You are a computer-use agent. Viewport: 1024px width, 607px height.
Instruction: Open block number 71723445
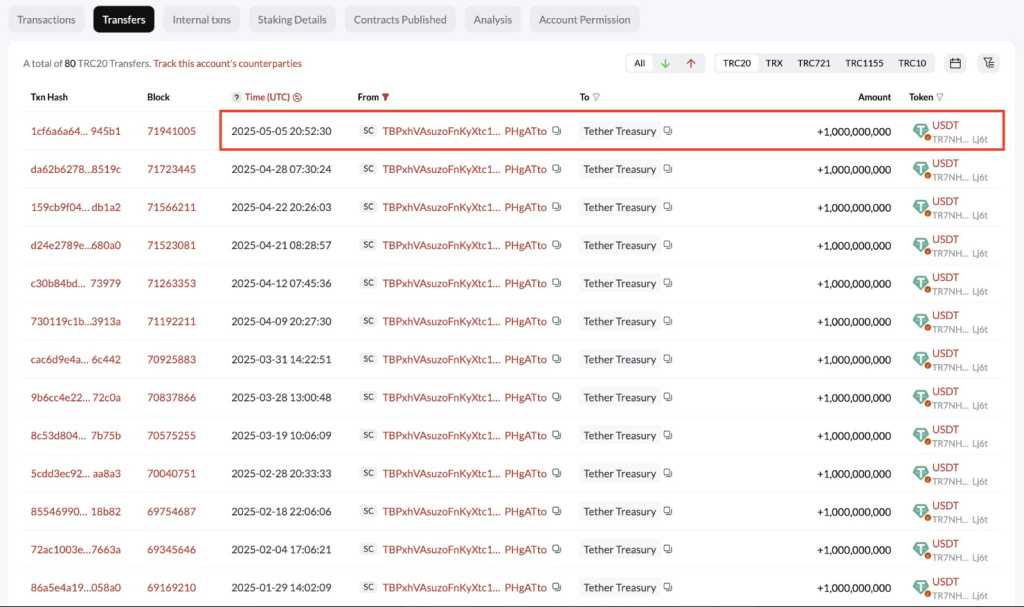point(171,169)
